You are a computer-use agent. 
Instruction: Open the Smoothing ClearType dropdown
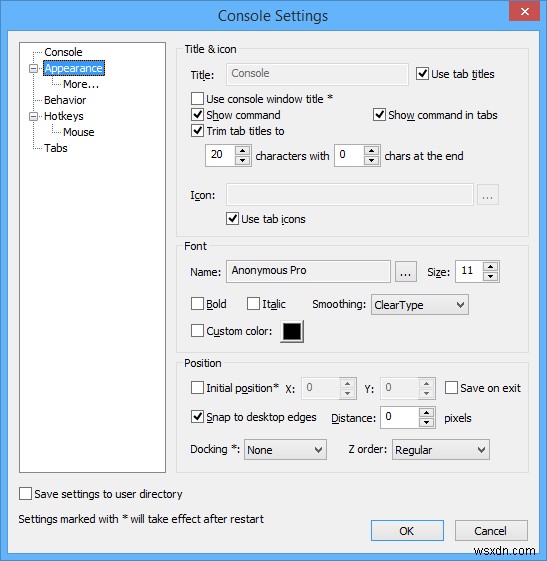[x=420, y=305]
